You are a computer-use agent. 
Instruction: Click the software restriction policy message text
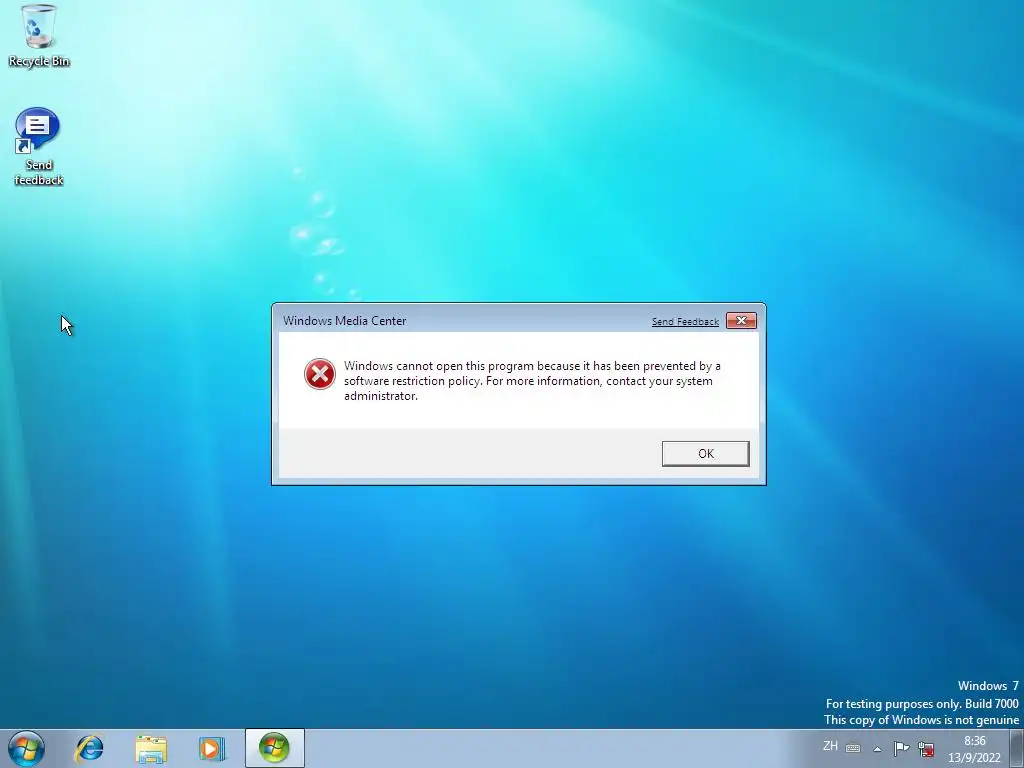532,381
